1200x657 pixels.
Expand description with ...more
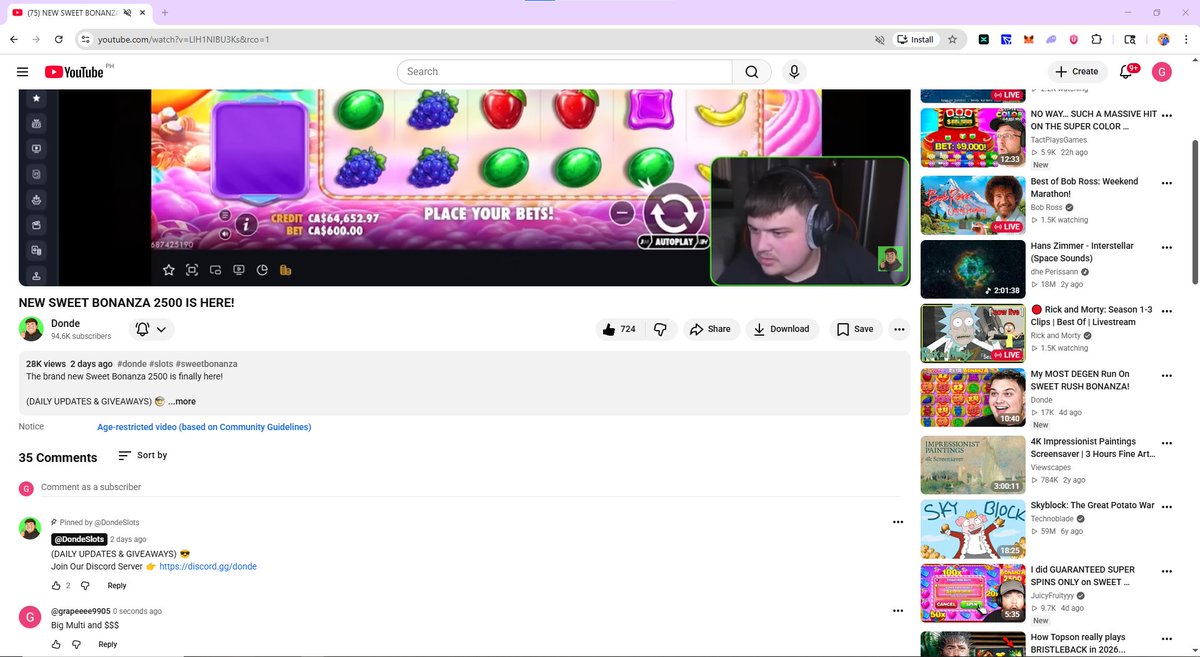(182, 401)
